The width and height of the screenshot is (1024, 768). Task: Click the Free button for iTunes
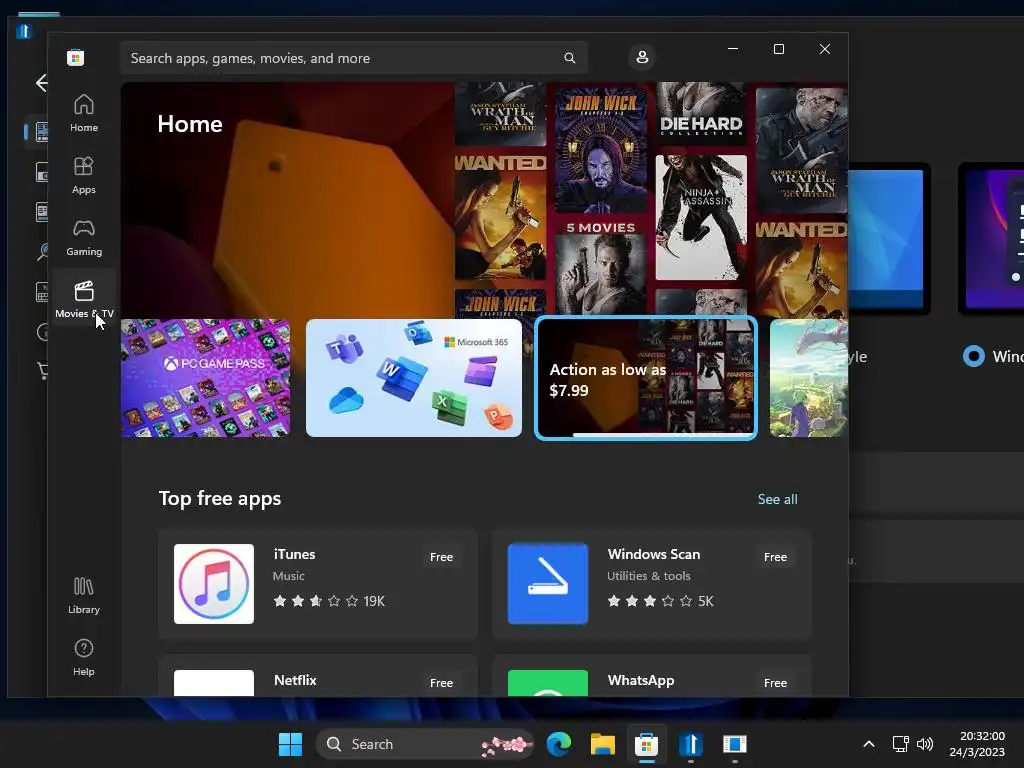click(441, 557)
